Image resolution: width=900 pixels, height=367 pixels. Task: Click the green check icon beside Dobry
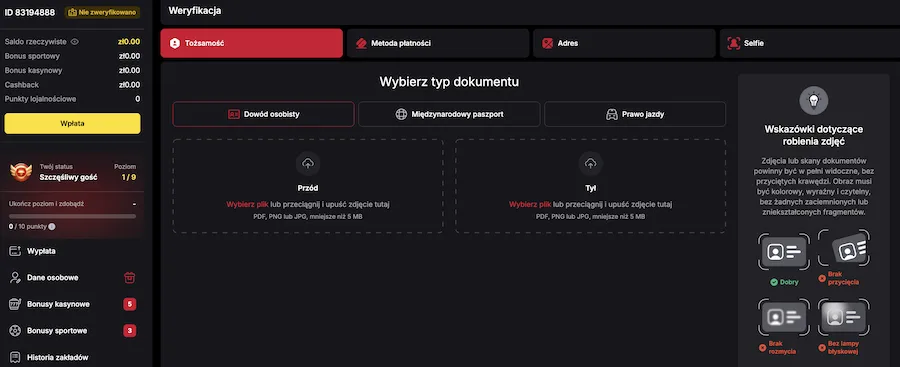pos(774,282)
